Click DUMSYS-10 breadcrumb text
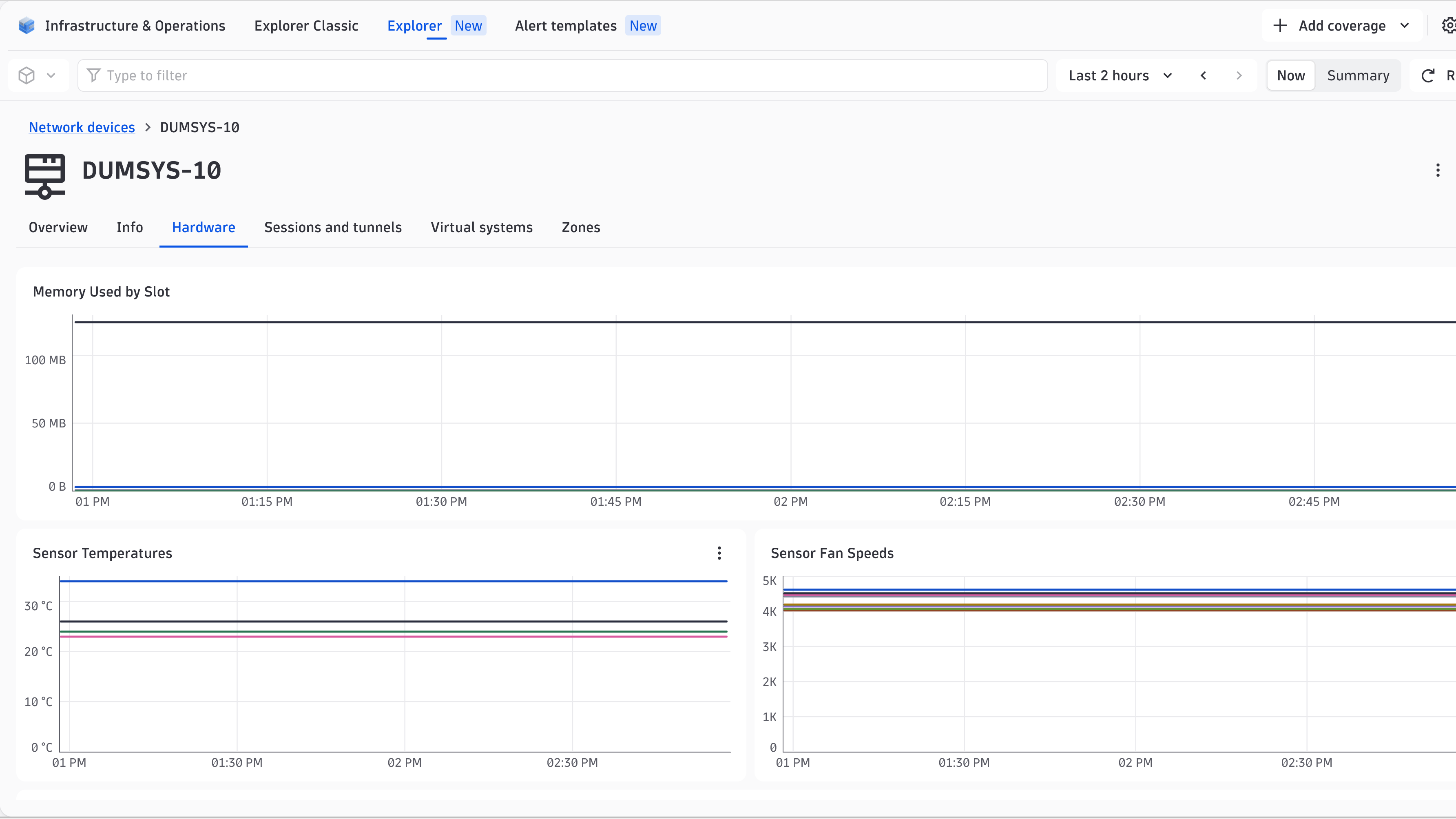 click(199, 127)
